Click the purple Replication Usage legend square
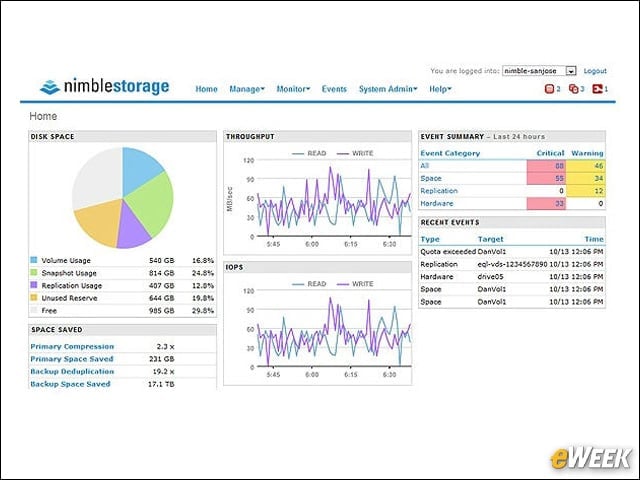Viewport: 640px width, 480px height. [33, 285]
